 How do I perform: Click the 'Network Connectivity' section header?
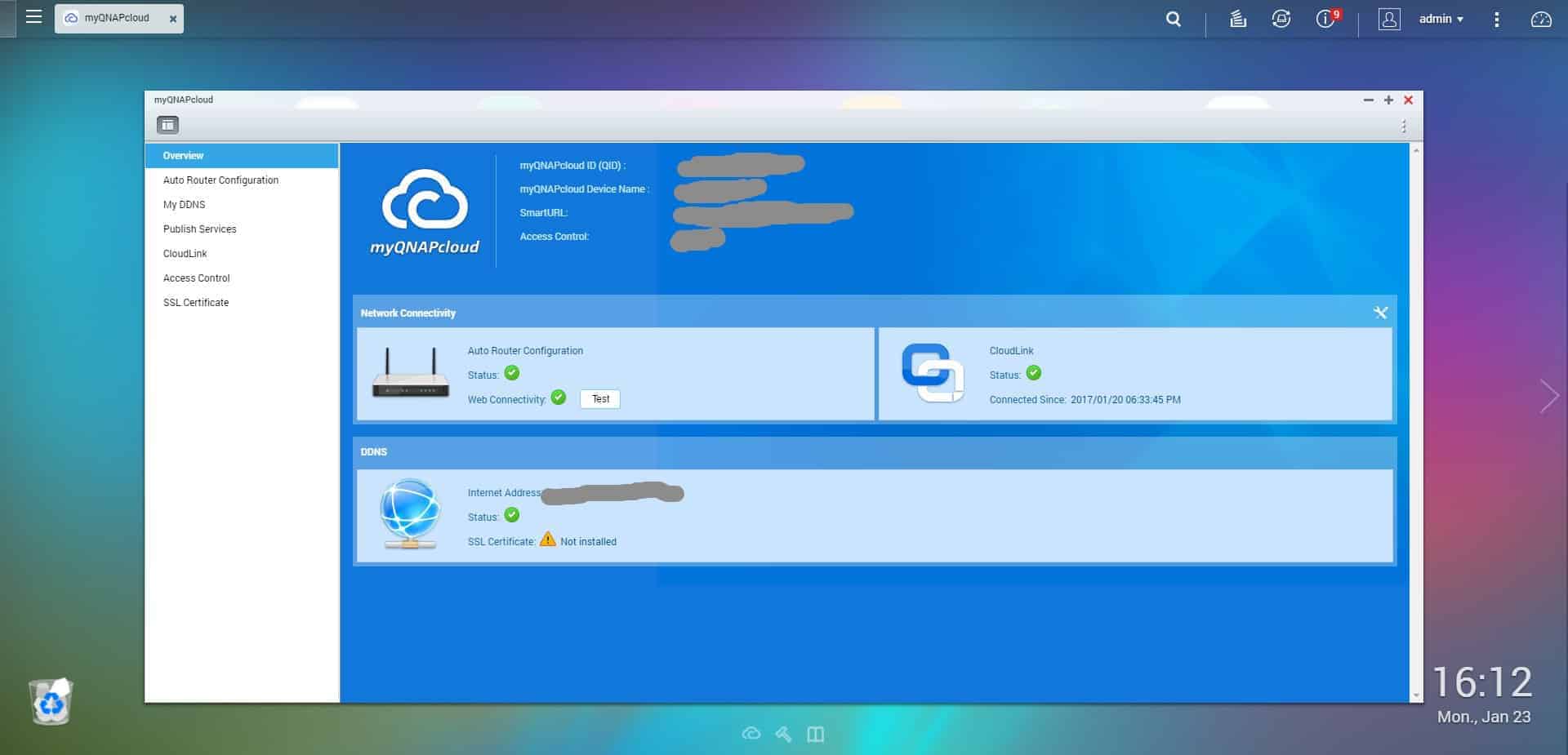tap(408, 313)
